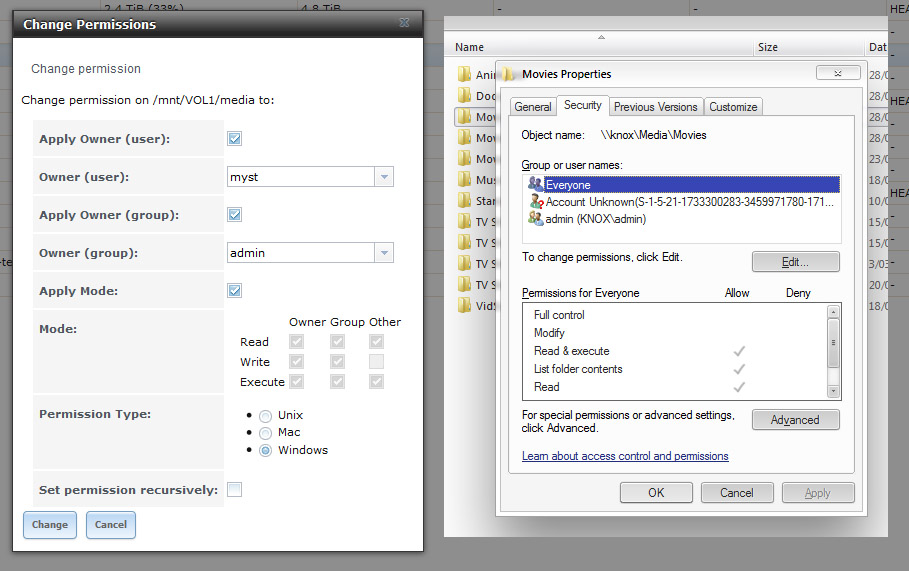Click the Object name path text
Image resolution: width=909 pixels, height=571 pixels.
(x=653, y=134)
